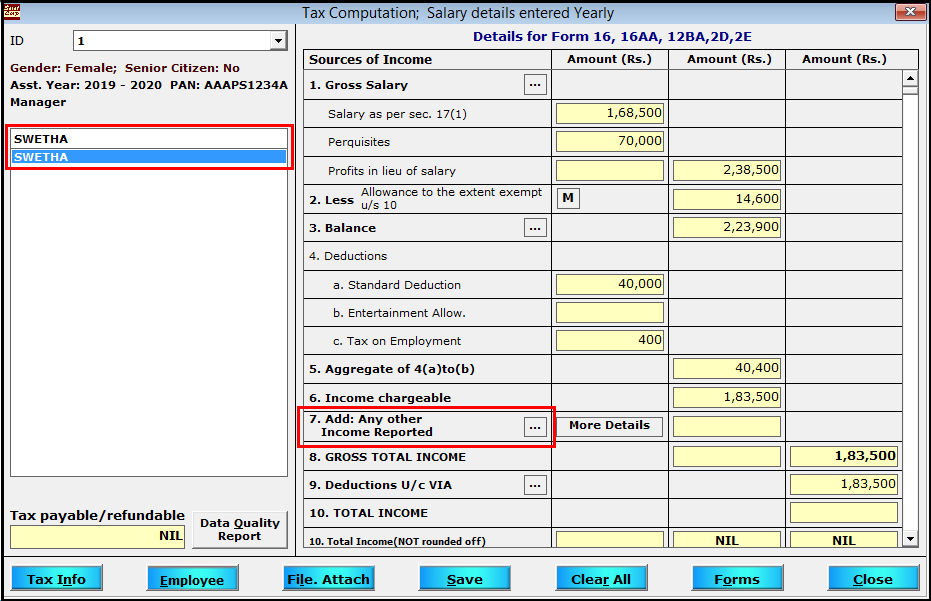
Task: Click the ID combo box value
Action: coord(172,41)
